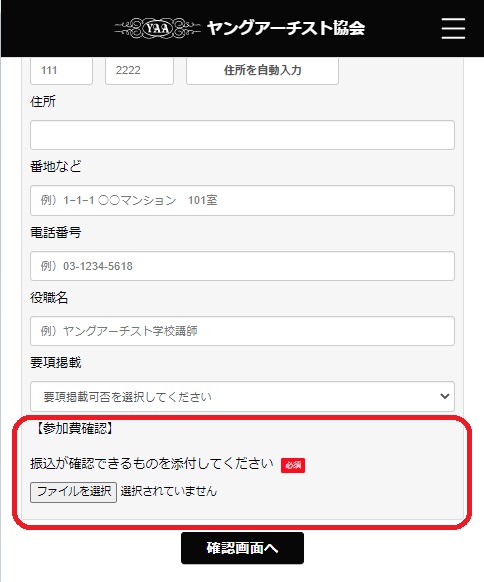
Task: Open the hamburger menu in the header
Action: (x=453, y=28)
